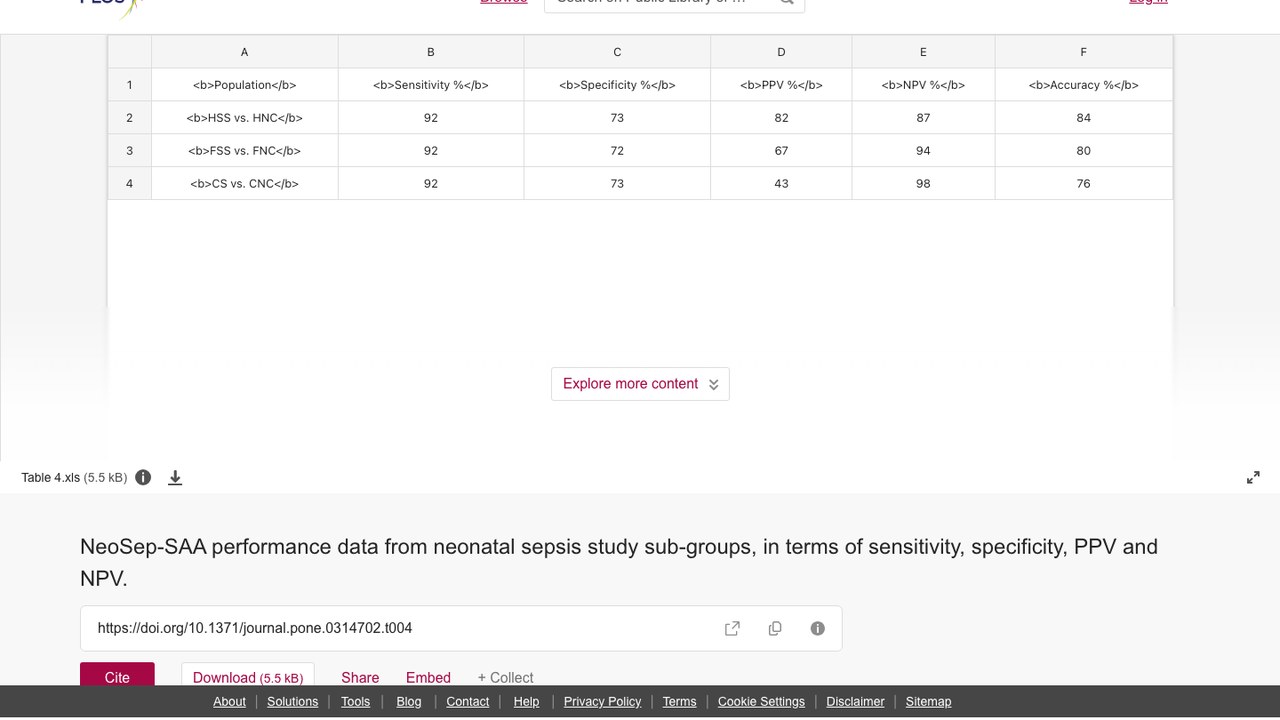The image size is (1280, 720).
Task: Click the NPV % header cell
Action: tap(923, 85)
